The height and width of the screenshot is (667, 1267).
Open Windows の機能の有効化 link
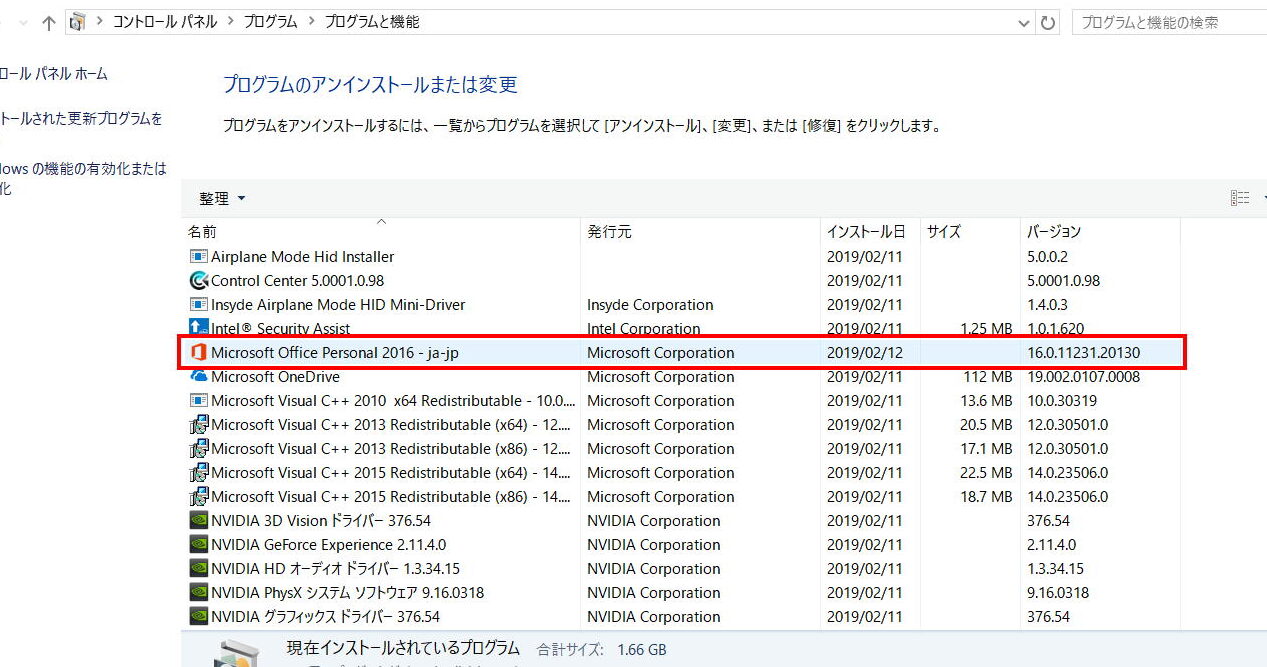(83, 179)
